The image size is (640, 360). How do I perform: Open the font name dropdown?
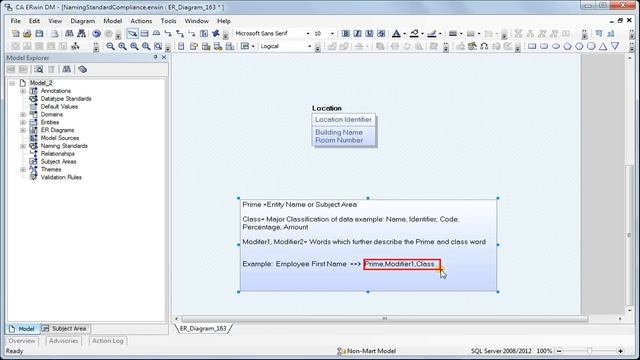308,33
